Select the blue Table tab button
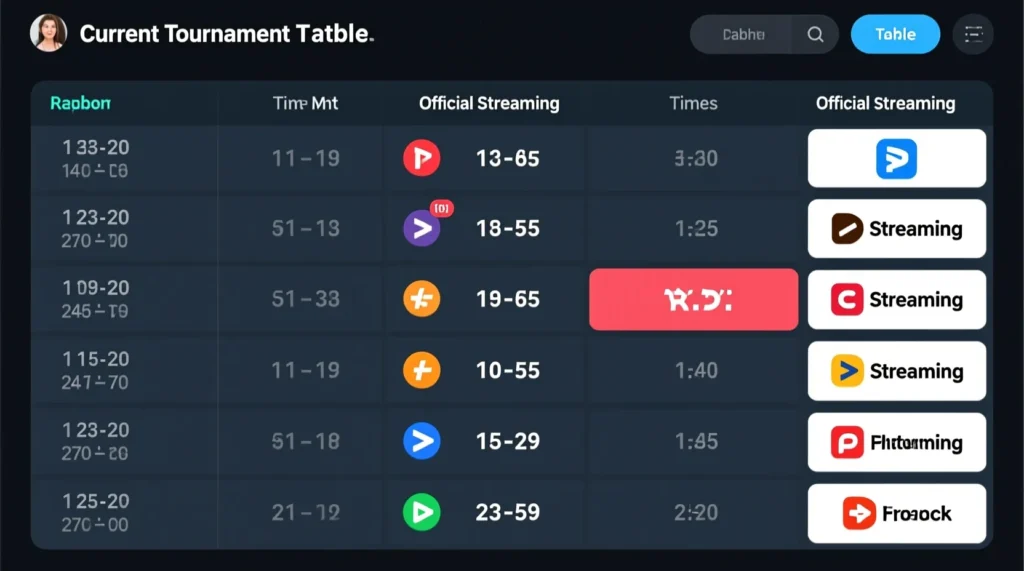Viewport: 1024px width, 571px height. 895,34
